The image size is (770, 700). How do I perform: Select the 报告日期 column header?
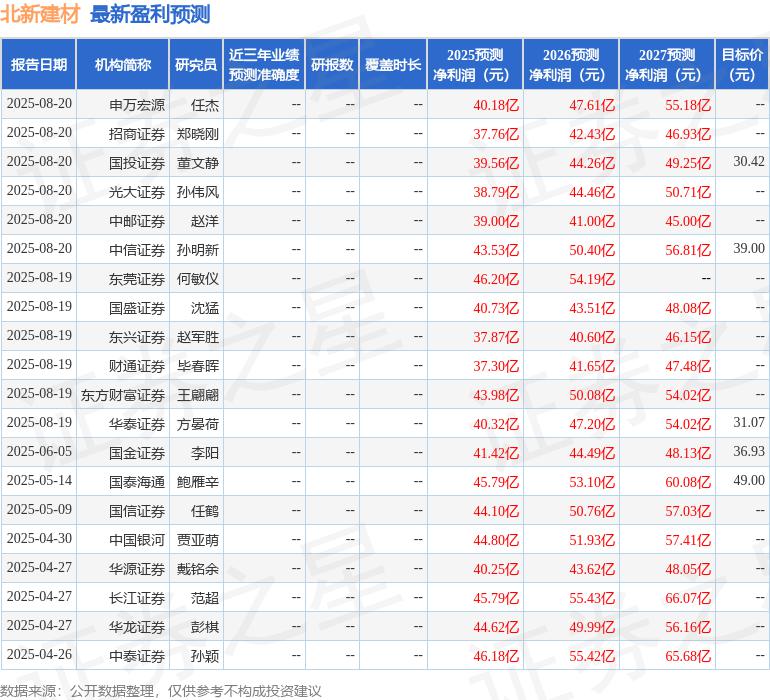pyautogui.click(x=39, y=64)
